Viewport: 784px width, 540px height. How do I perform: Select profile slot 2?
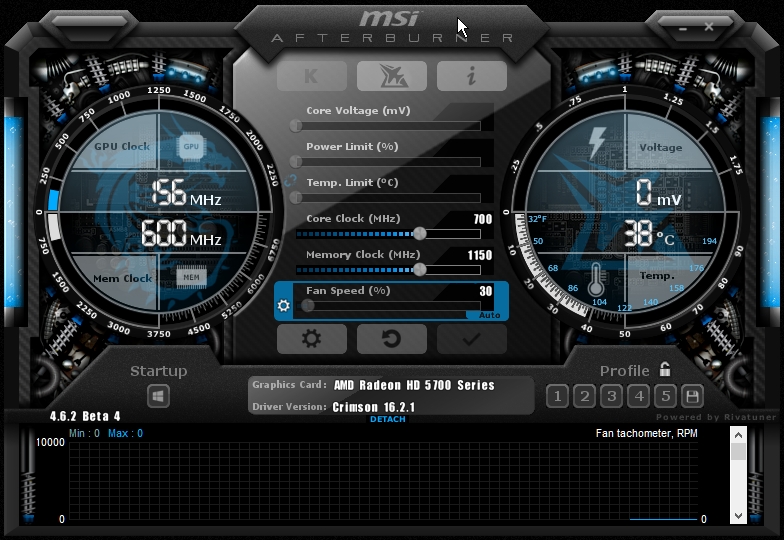point(584,396)
